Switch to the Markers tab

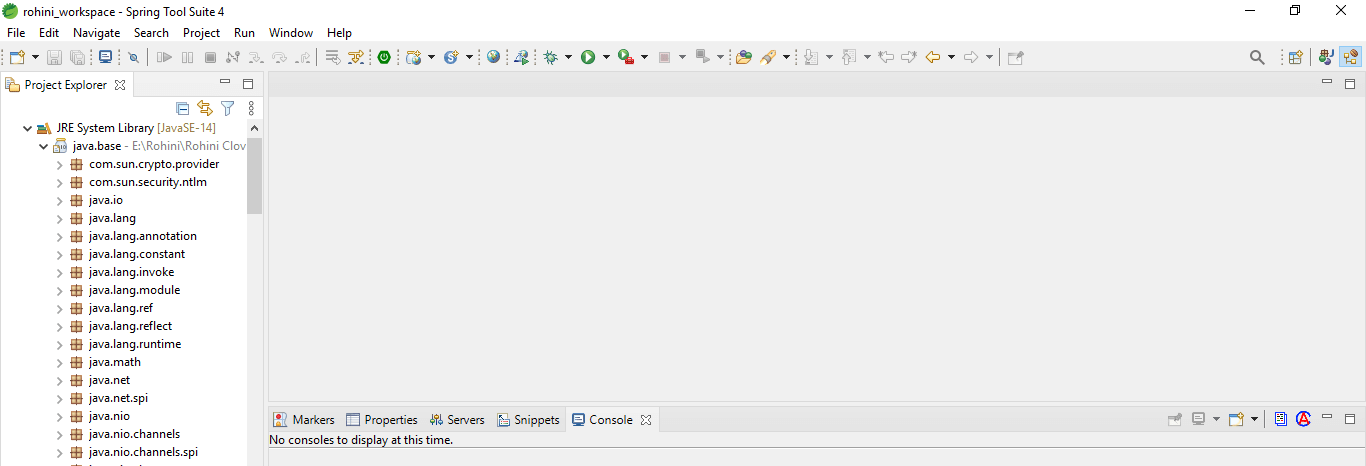305,420
